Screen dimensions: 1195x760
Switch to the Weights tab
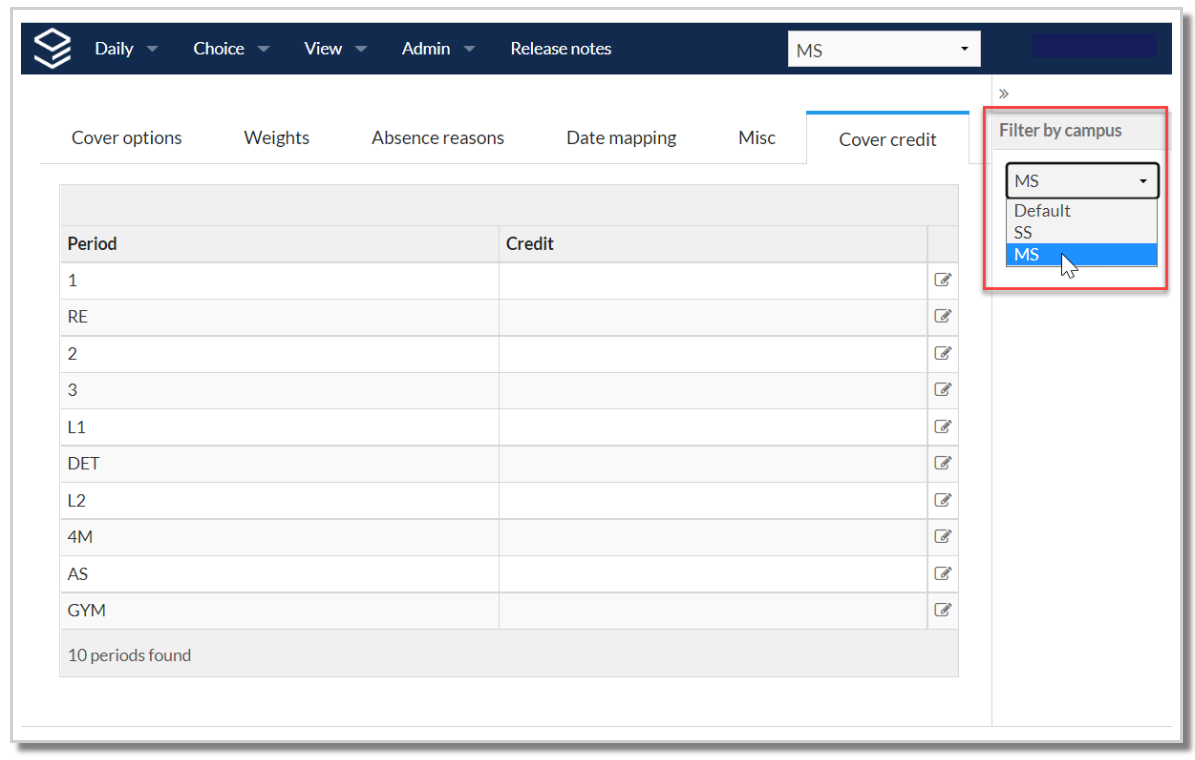[277, 138]
